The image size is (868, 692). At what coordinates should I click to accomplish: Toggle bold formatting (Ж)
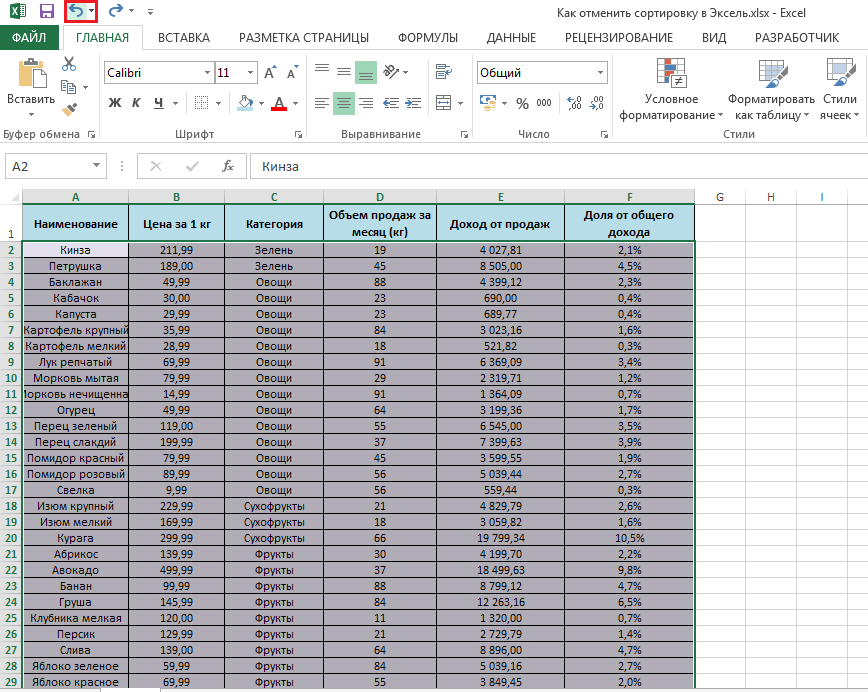coord(114,103)
